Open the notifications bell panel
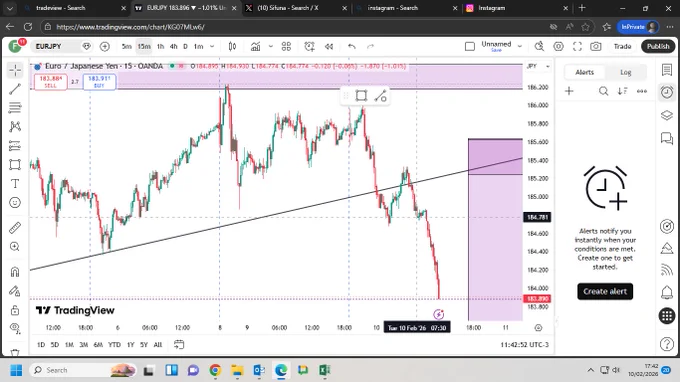 click(x=667, y=293)
